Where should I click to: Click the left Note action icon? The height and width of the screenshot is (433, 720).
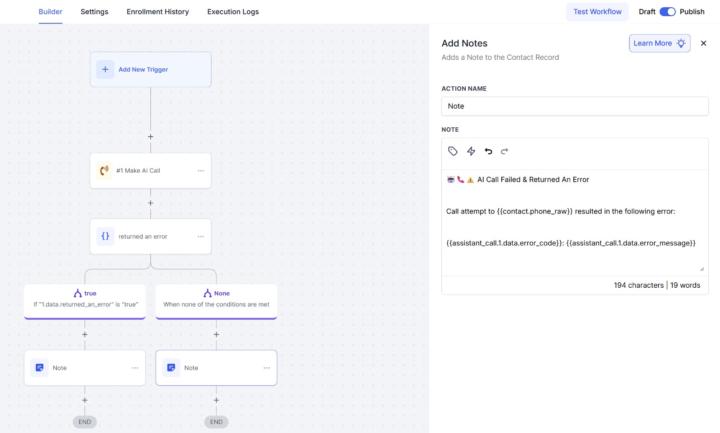(x=39, y=367)
